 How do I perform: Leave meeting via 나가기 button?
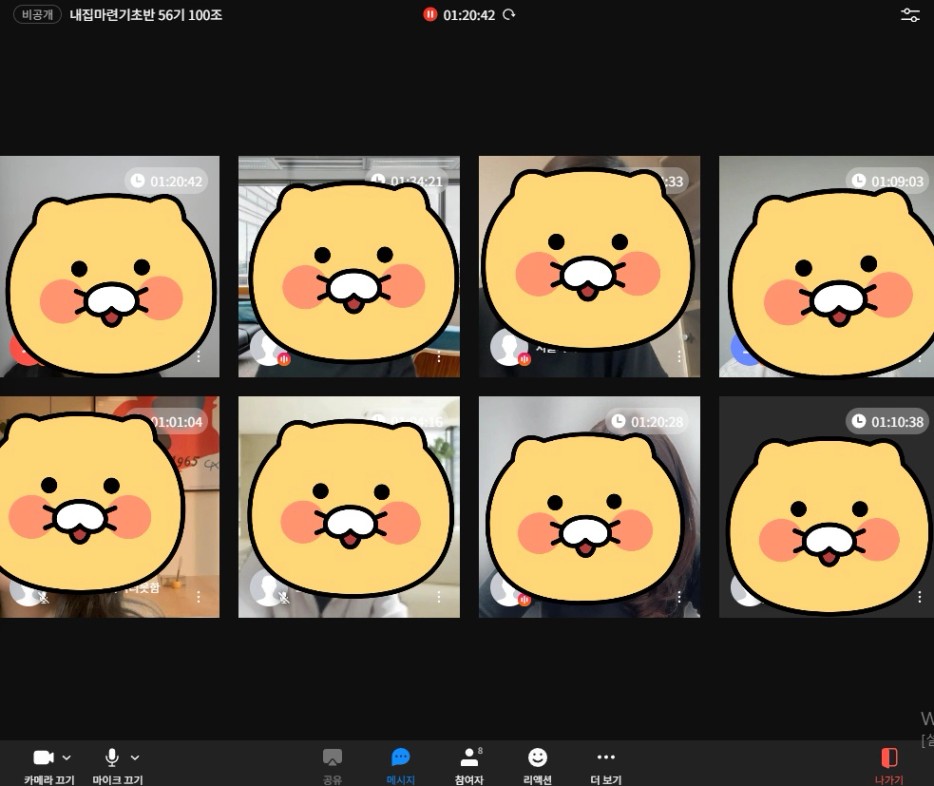(889, 765)
